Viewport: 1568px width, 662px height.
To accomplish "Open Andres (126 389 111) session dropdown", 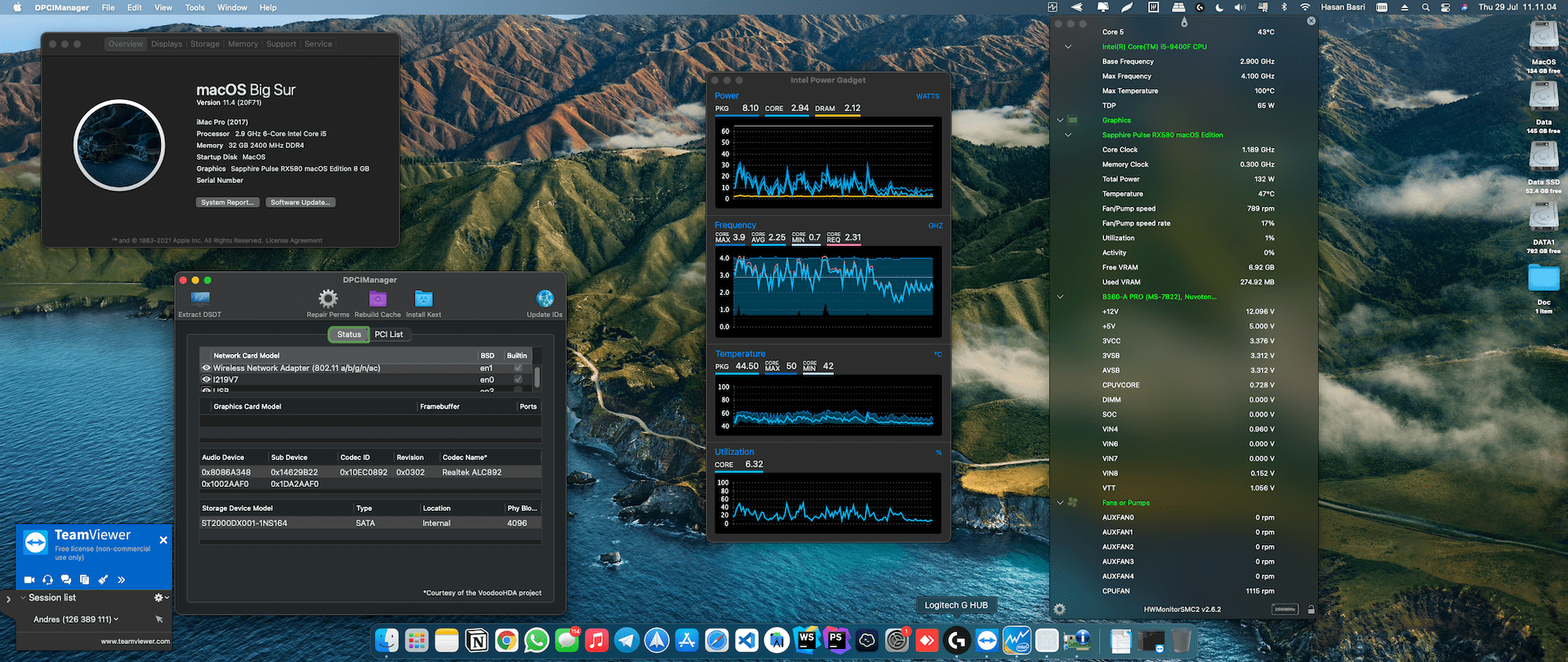I will pos(76,620).
